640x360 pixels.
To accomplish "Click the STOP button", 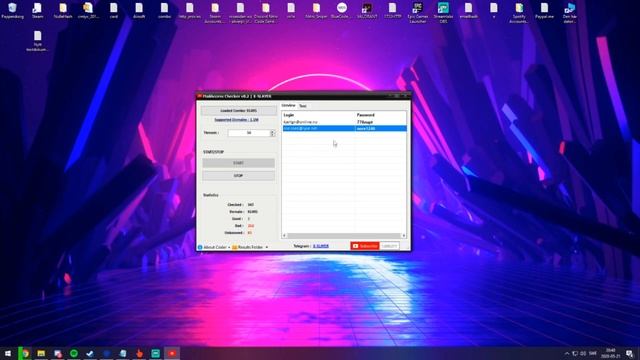I will tap(238, 176).
